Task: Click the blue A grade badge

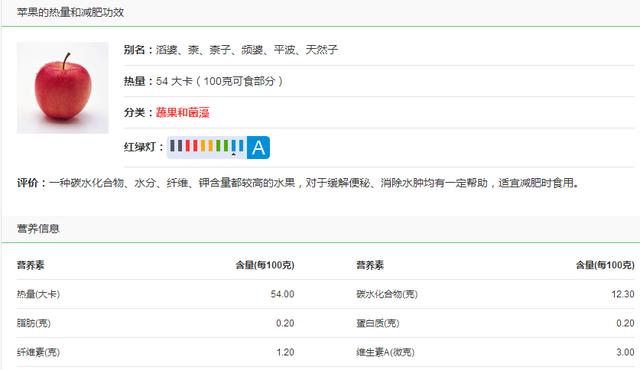Action: 258,147
